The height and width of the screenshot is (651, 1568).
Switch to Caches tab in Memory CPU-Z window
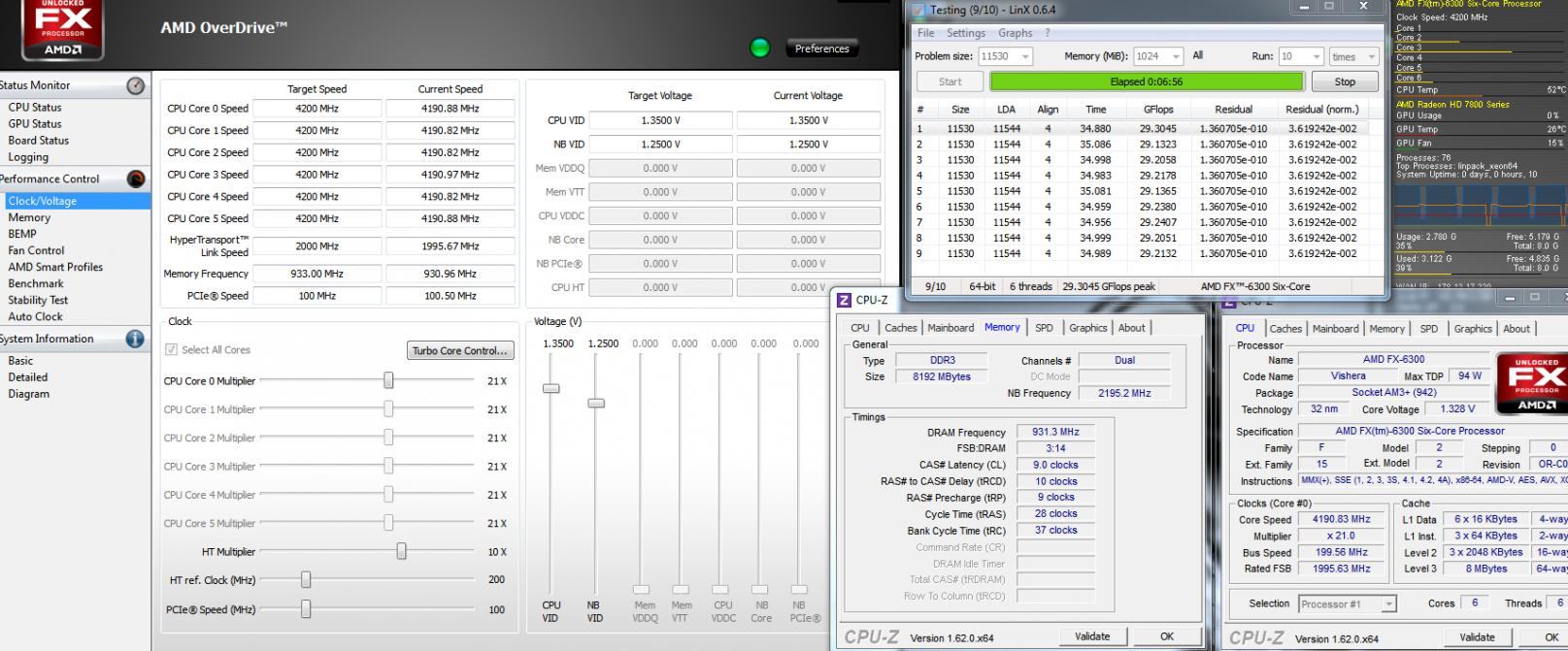[x=900, y=328]
